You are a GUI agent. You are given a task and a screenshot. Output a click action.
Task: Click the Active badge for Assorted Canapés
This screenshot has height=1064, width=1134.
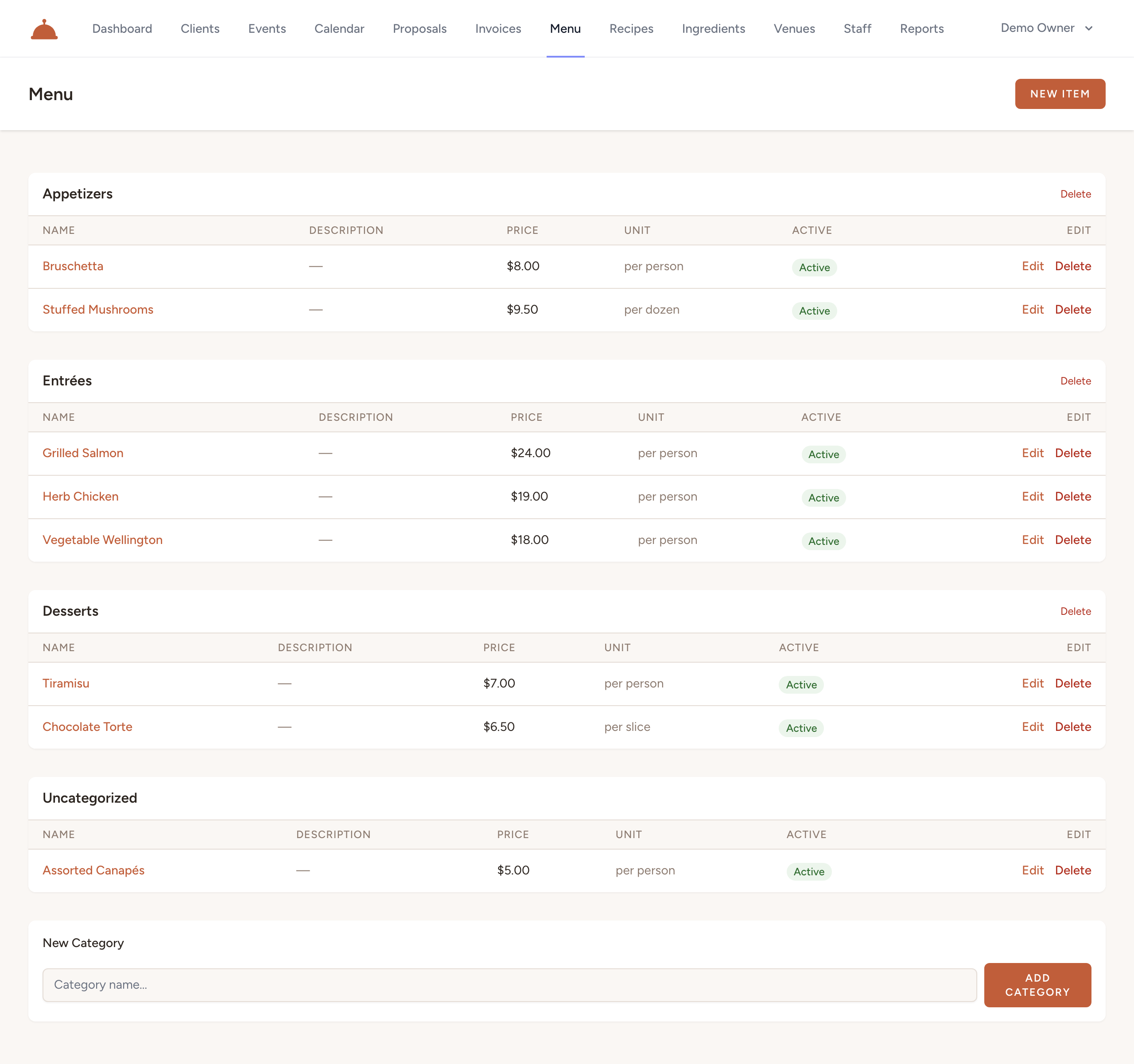809,872
